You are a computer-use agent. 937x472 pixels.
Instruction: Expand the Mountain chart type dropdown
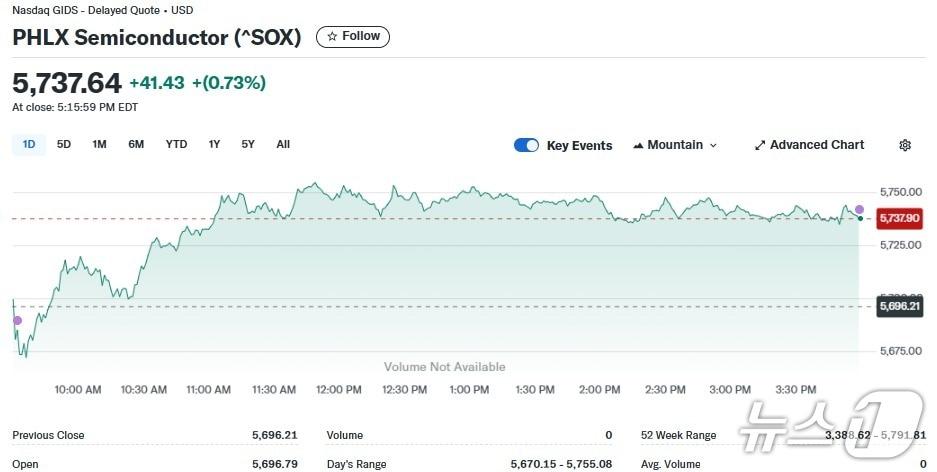(676, 145)
